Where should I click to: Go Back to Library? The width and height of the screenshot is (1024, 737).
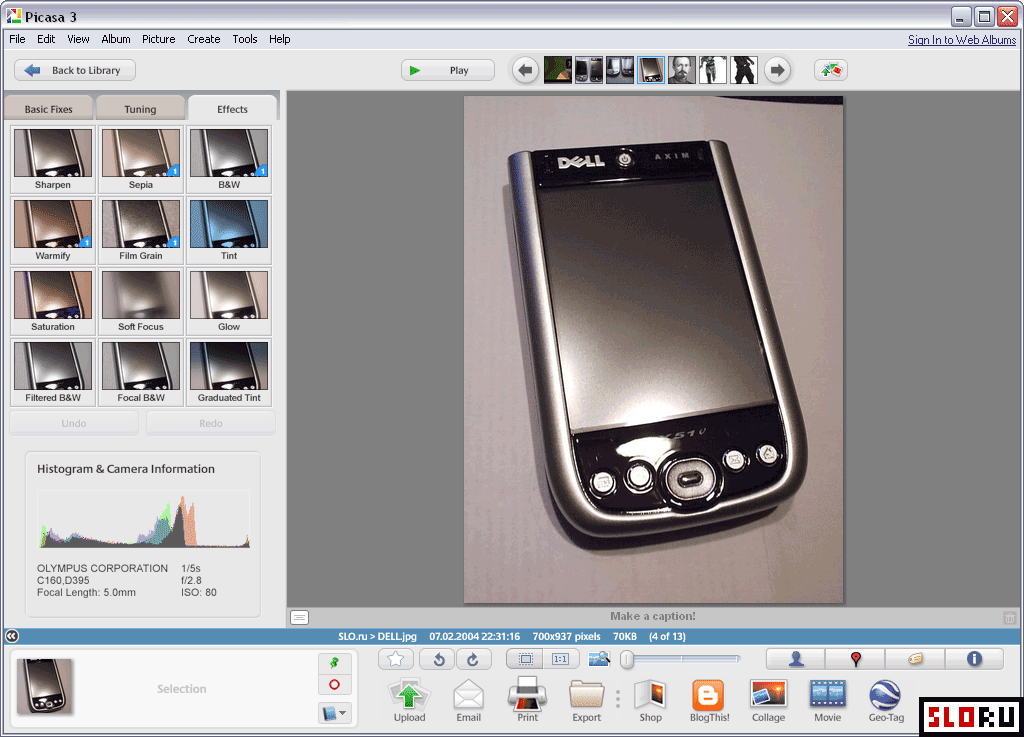coord(74,70)
